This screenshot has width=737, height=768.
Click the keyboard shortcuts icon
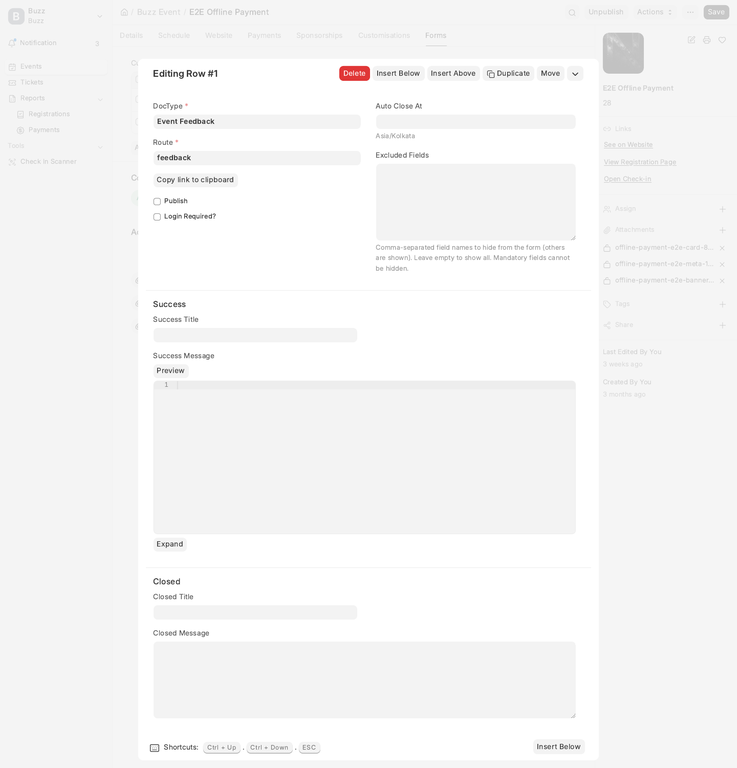(154, 747)
